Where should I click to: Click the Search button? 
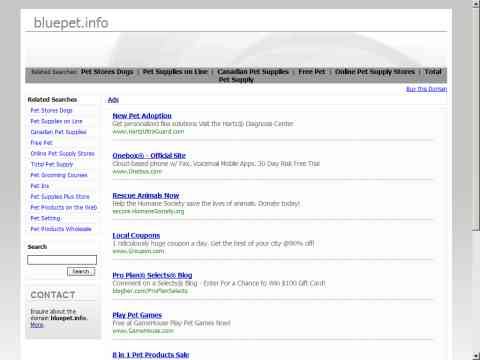coord(81,272)
